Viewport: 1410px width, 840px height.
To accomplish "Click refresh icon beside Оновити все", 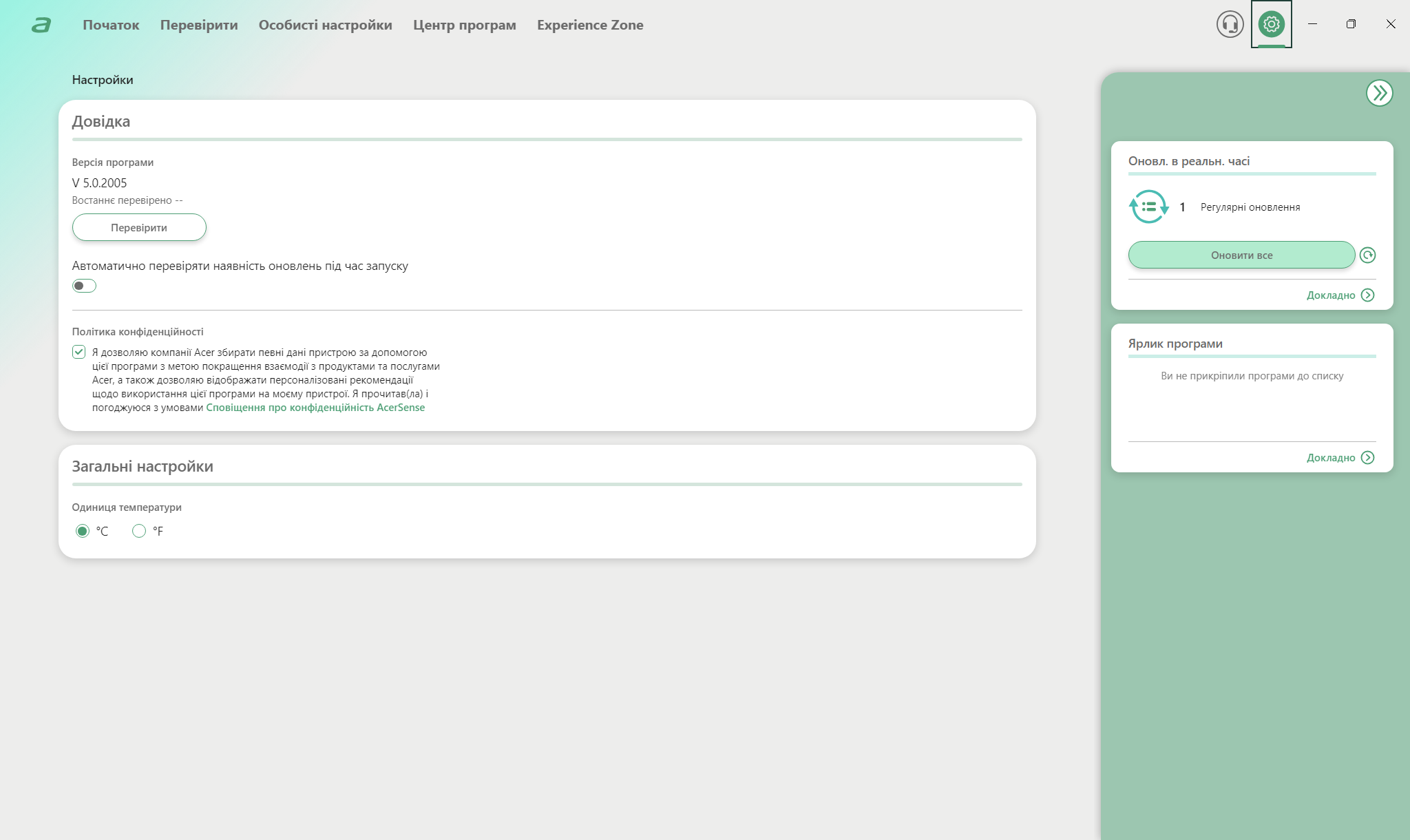I will [x=1367, y=255].
